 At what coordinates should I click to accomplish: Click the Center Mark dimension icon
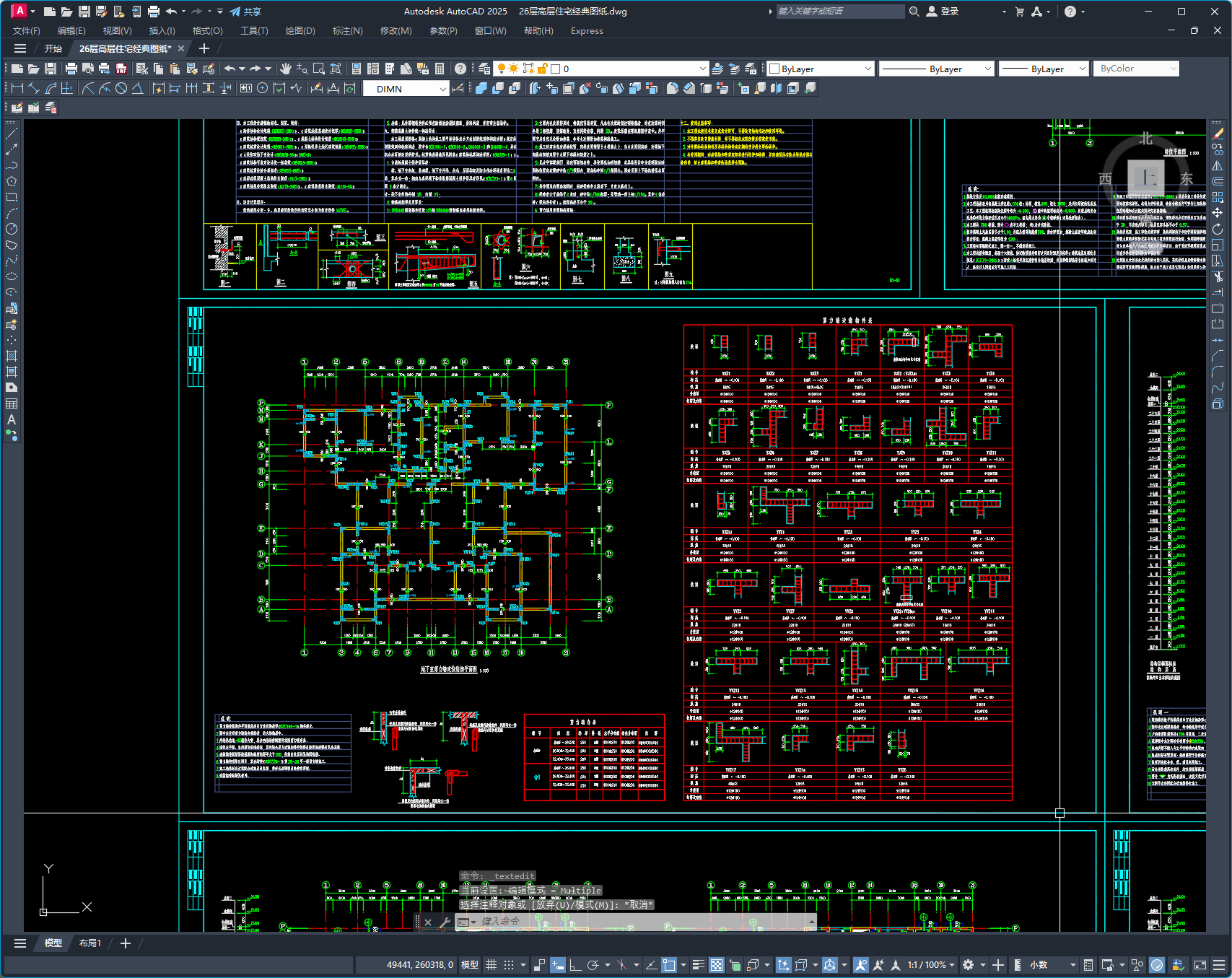(262, 88)
